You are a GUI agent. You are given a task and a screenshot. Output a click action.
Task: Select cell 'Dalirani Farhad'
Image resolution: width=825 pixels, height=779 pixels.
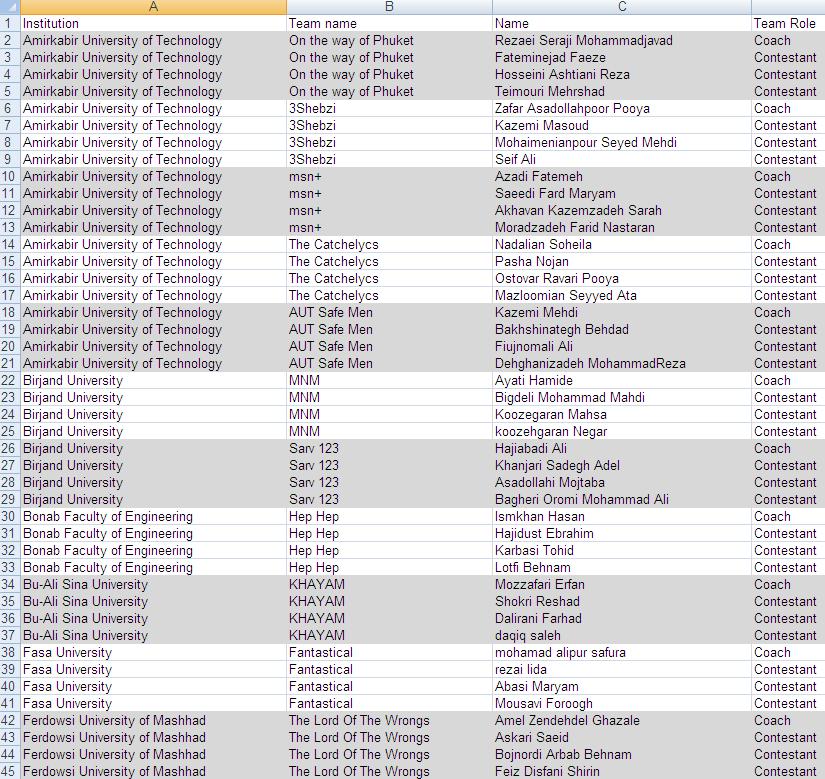(x=622, y=619)
